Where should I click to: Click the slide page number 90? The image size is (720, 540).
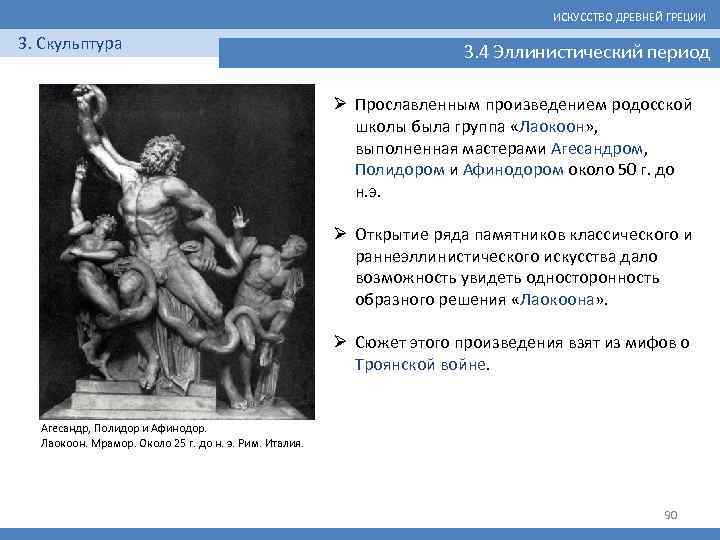click(x=670, y=515)
